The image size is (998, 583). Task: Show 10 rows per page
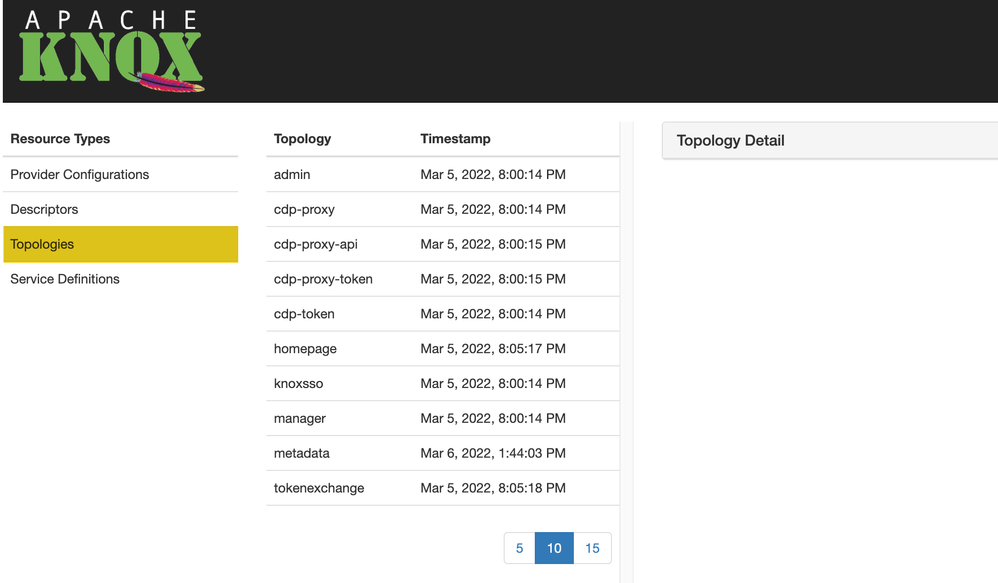pos(554,548)
